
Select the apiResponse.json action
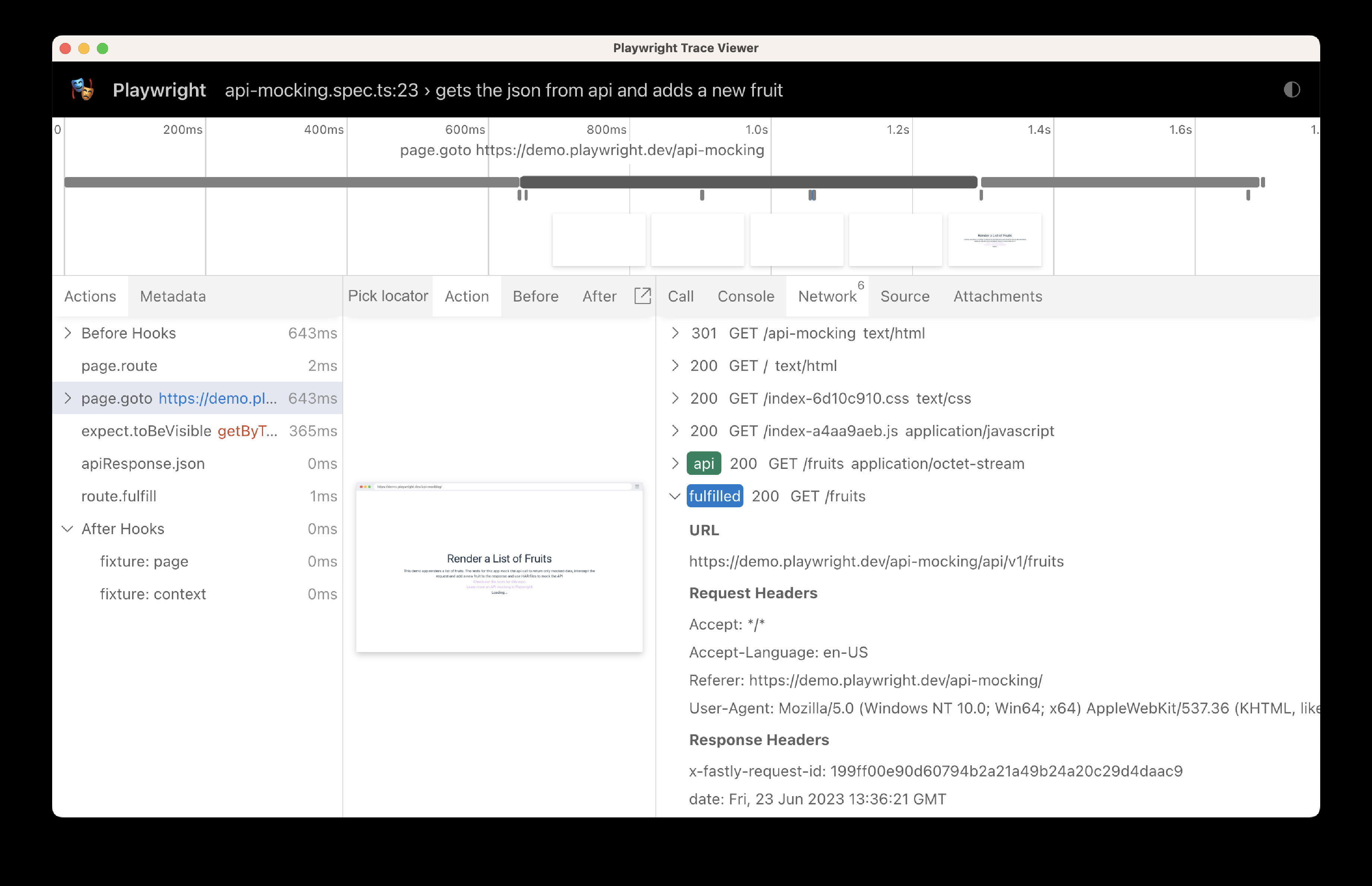coord(197,464)
